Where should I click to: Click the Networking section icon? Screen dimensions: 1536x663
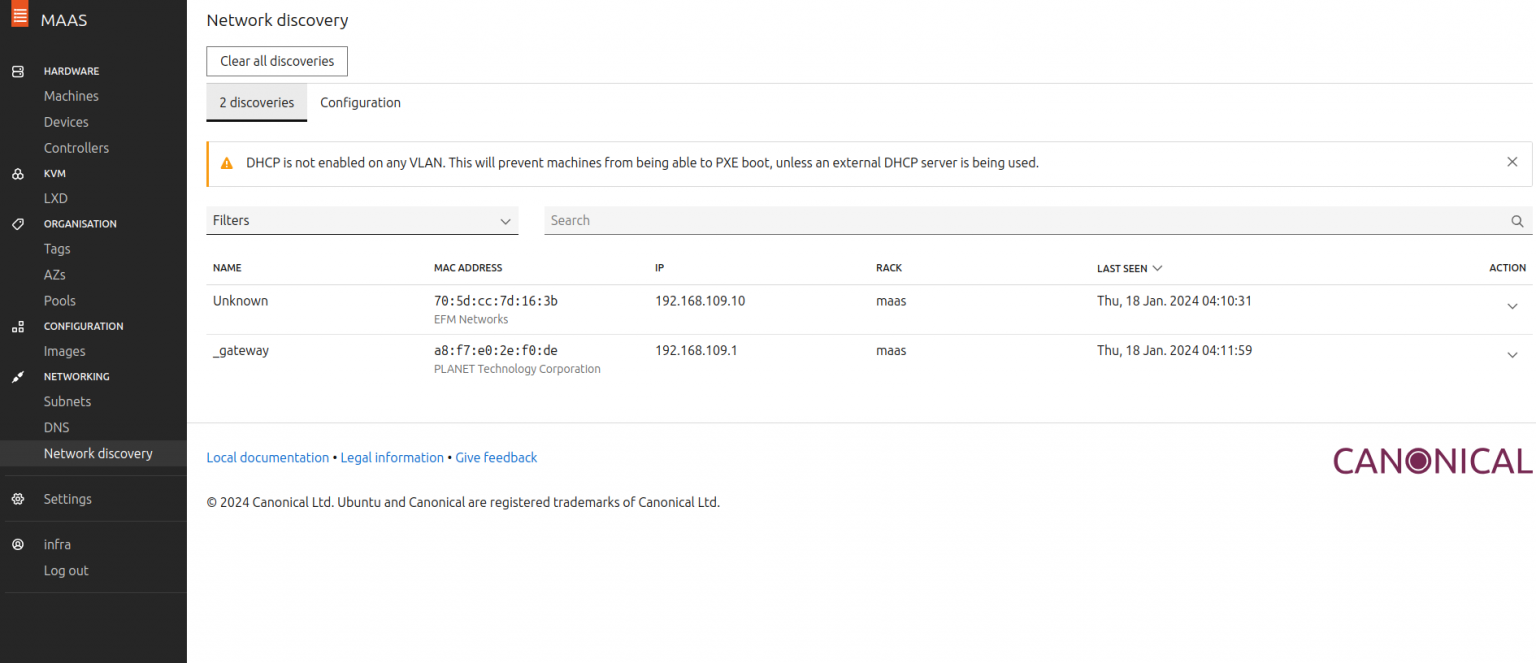[17, 378]
